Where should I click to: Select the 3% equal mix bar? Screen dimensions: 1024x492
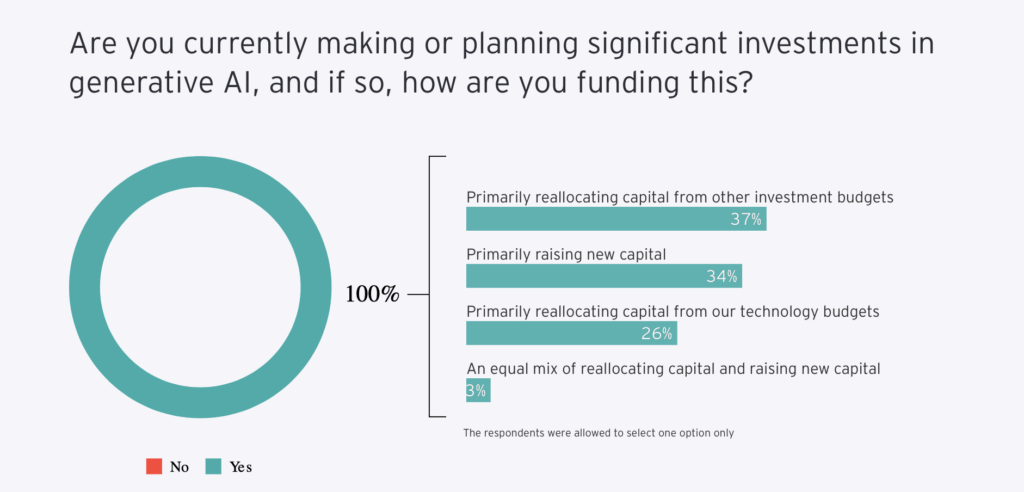click(478, 391)
